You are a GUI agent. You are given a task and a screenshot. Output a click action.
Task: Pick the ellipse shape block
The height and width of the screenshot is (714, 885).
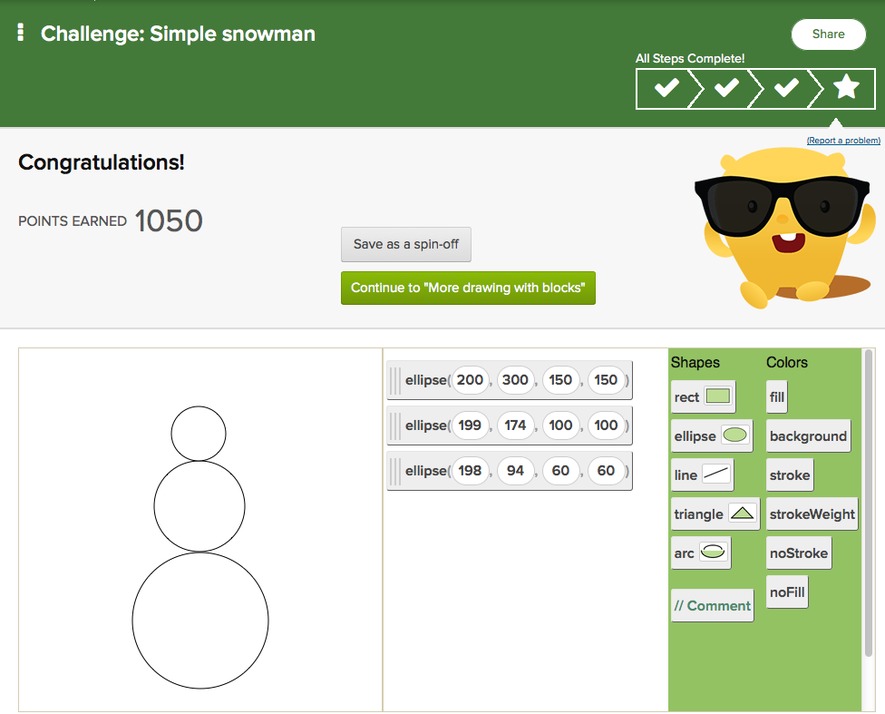pos(711,436)
